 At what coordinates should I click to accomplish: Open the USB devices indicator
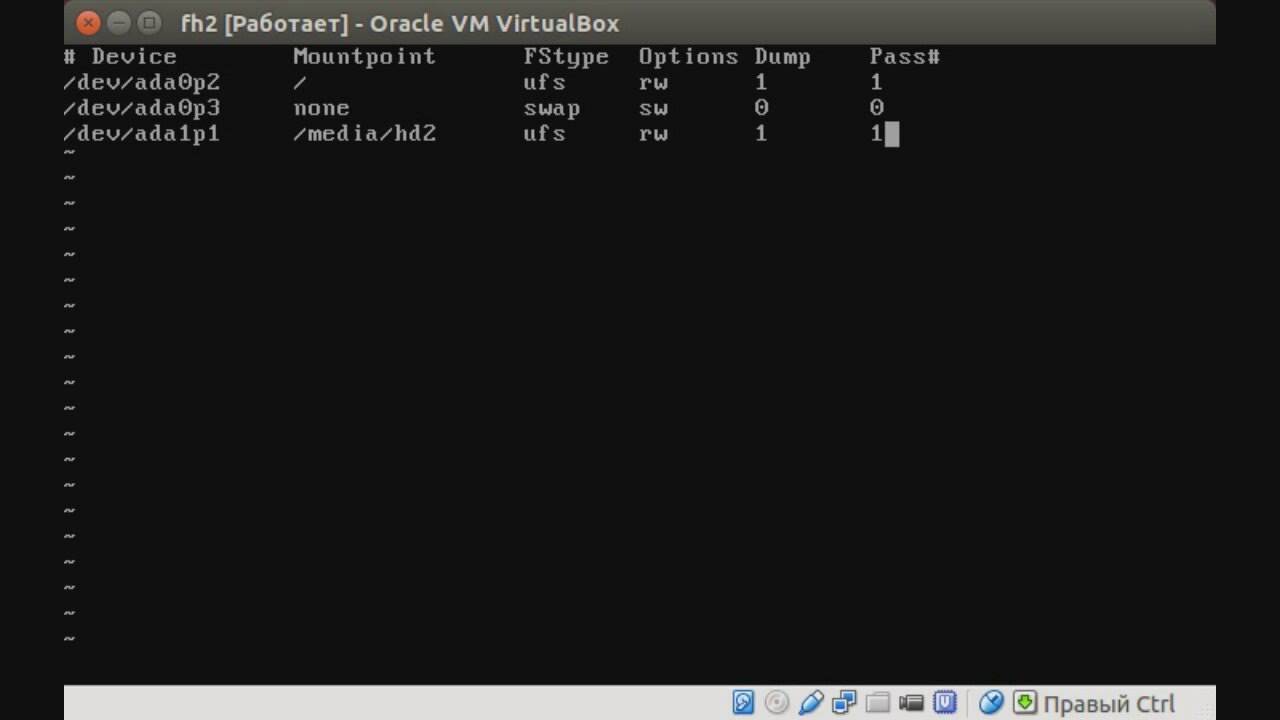[811, 703]
